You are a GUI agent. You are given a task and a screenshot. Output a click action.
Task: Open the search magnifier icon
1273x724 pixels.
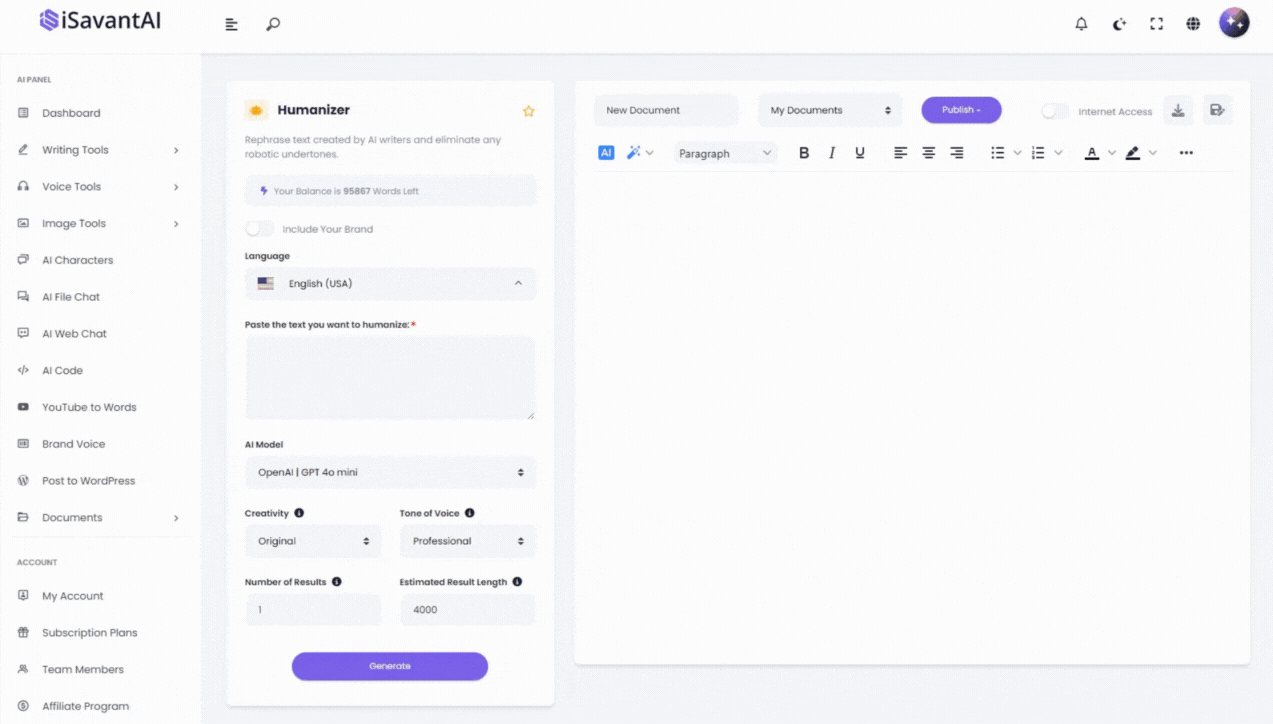[x=273, y=24]
